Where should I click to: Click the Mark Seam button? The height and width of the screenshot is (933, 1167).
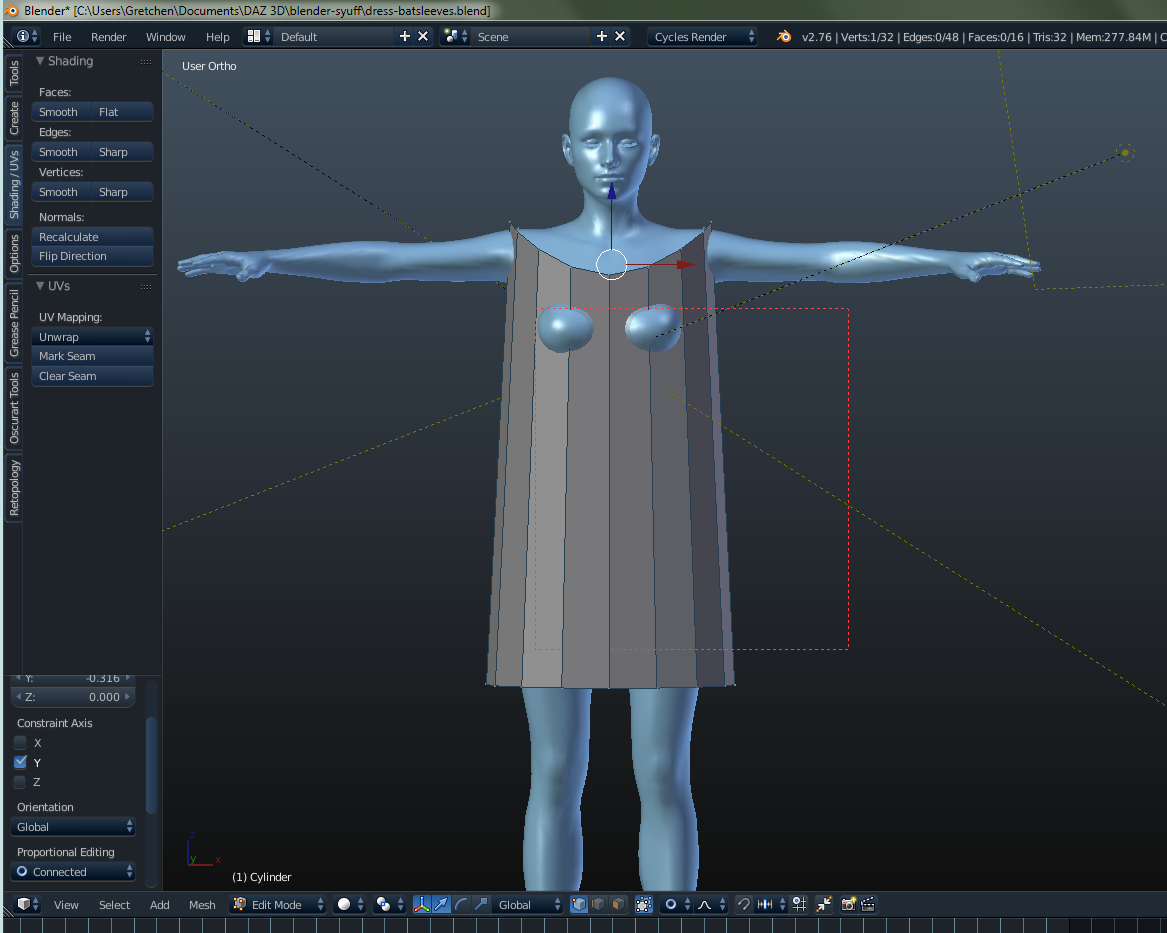click(x=92, y=356)
